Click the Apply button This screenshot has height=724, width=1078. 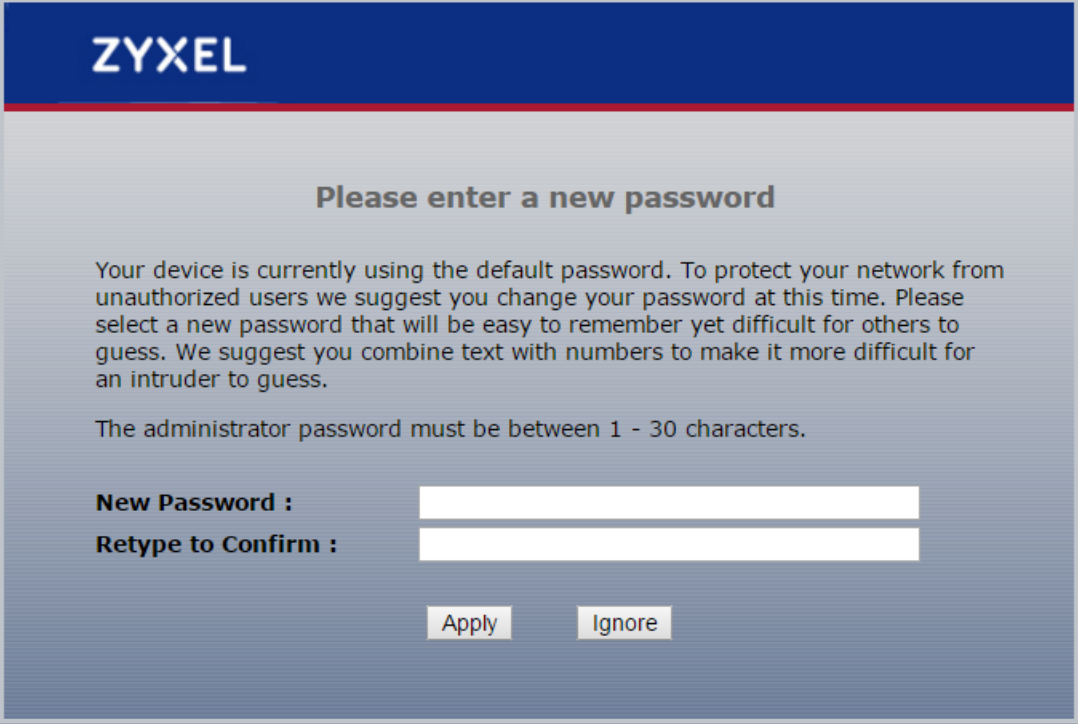coord(469,623)
